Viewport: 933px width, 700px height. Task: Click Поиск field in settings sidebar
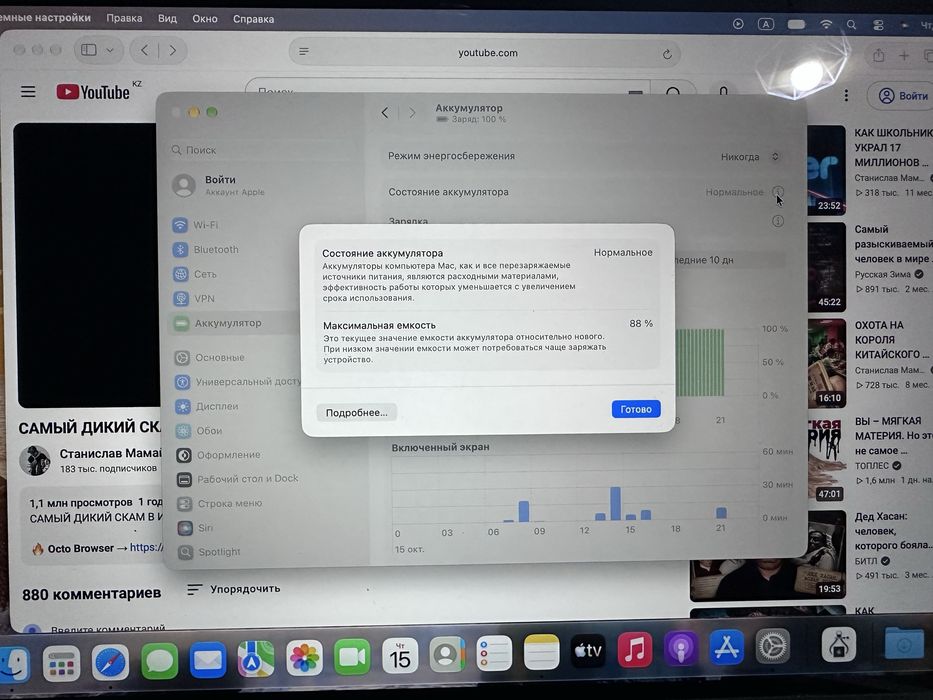(x=262, y=150)
